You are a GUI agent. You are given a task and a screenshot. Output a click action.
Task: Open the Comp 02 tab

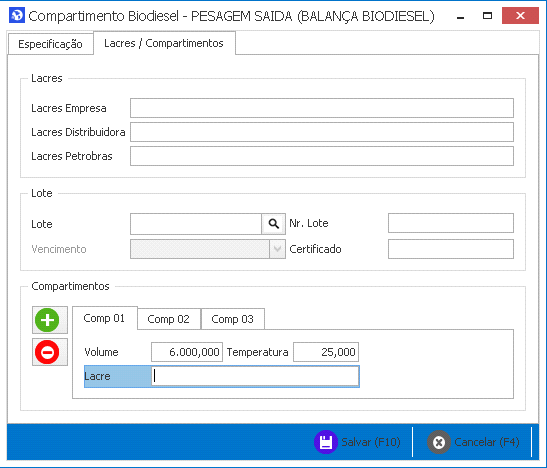coord(169,319)
